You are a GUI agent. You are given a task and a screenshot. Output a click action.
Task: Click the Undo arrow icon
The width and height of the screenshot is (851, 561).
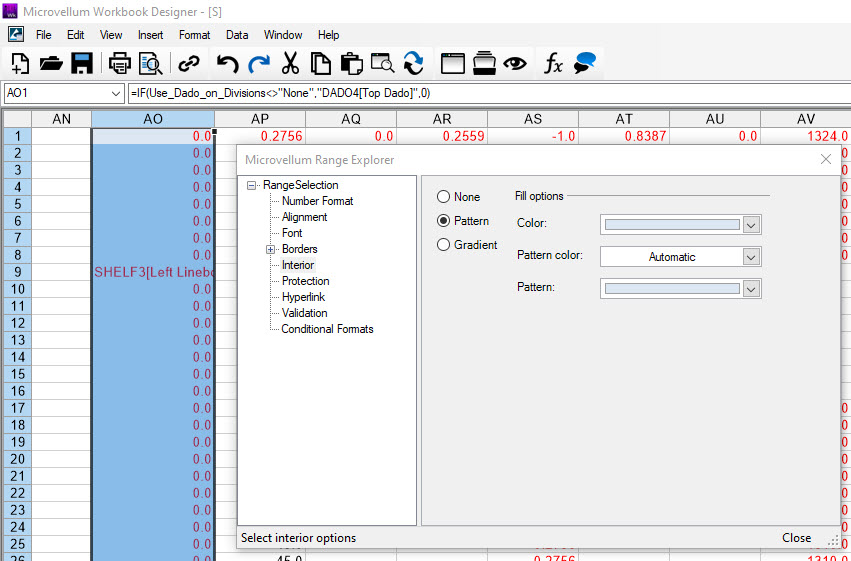[228, 63]
